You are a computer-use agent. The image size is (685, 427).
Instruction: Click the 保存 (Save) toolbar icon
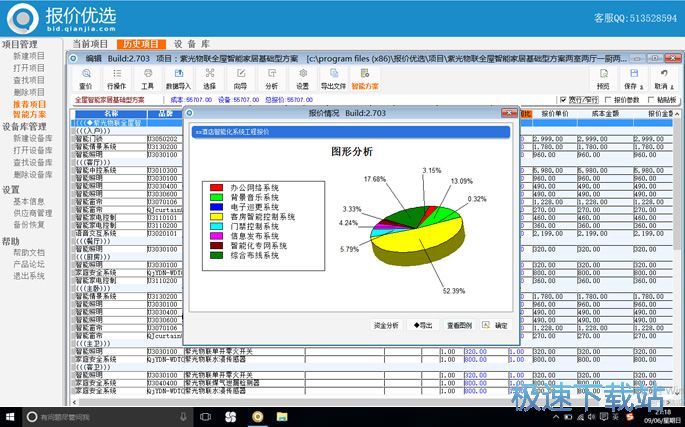[632, 78]
